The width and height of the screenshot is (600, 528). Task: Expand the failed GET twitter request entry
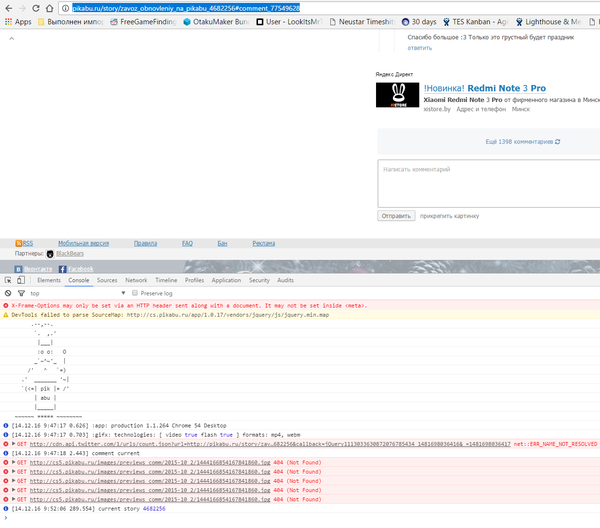coord(6,443)
